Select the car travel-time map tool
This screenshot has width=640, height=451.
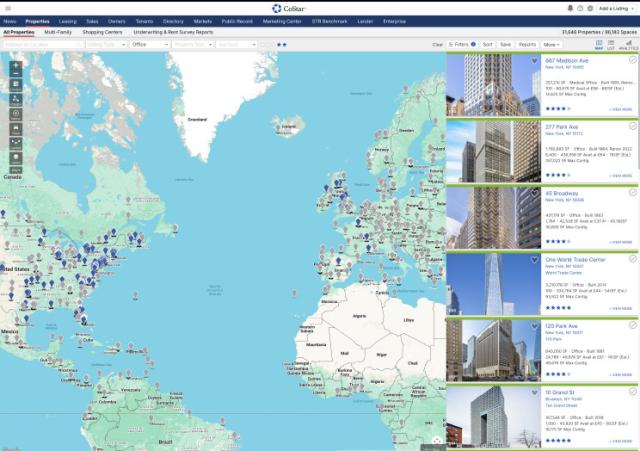[16, 129]
